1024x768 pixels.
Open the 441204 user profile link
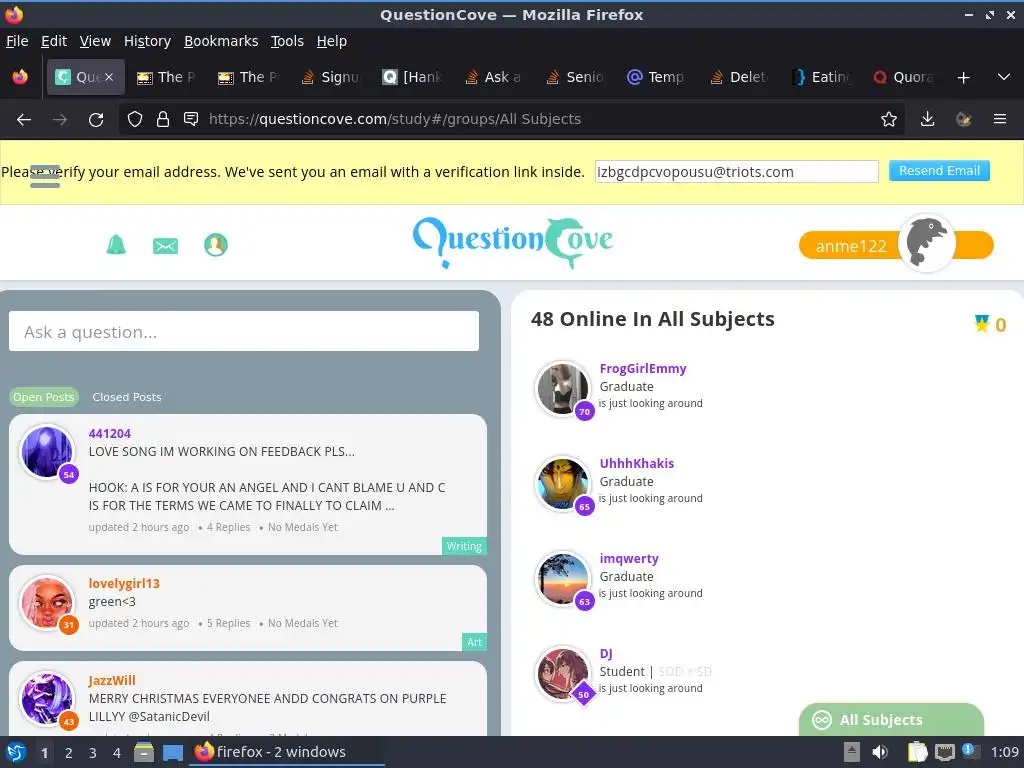click(x=110, y=434)
